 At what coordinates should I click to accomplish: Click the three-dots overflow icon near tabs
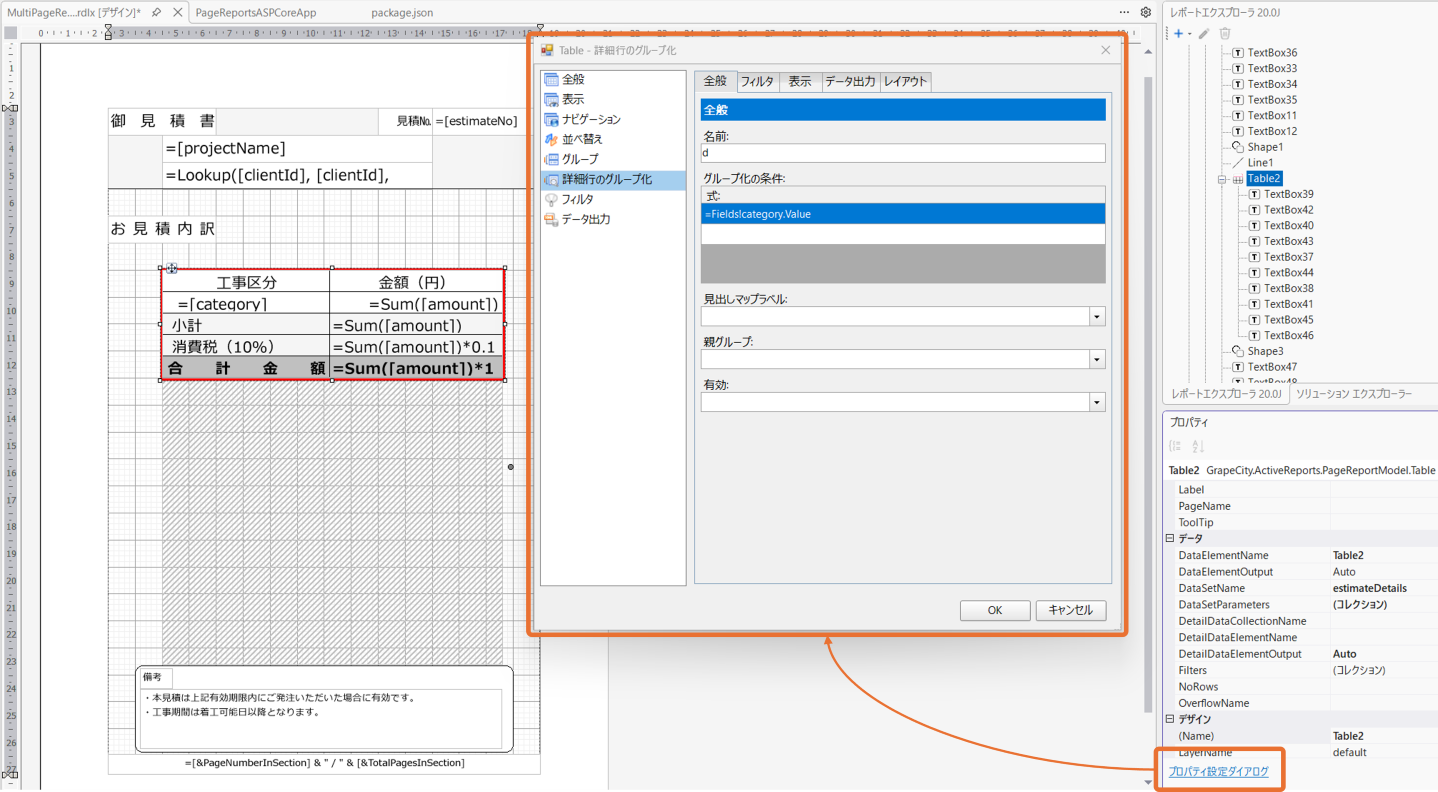(x=1124, y=12)
